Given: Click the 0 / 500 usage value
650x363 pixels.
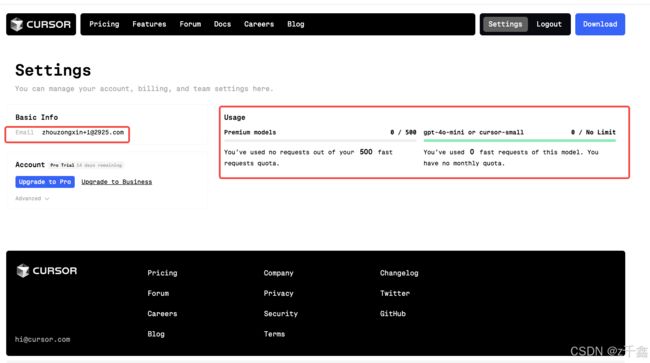Looking at the screenshot, I should 403,132.
